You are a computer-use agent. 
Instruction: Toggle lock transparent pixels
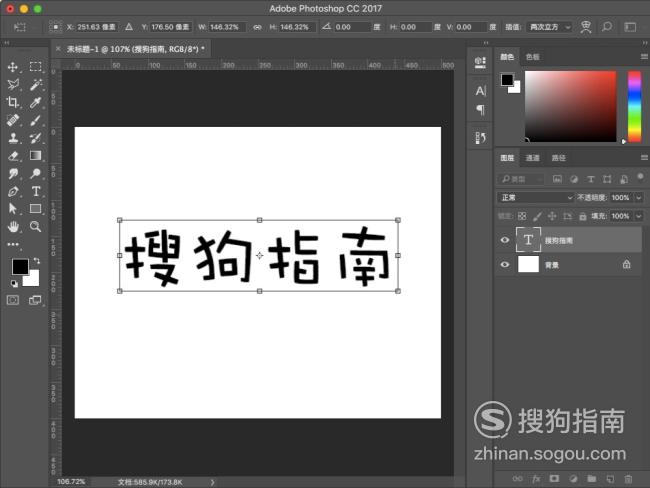coord(522,216)
